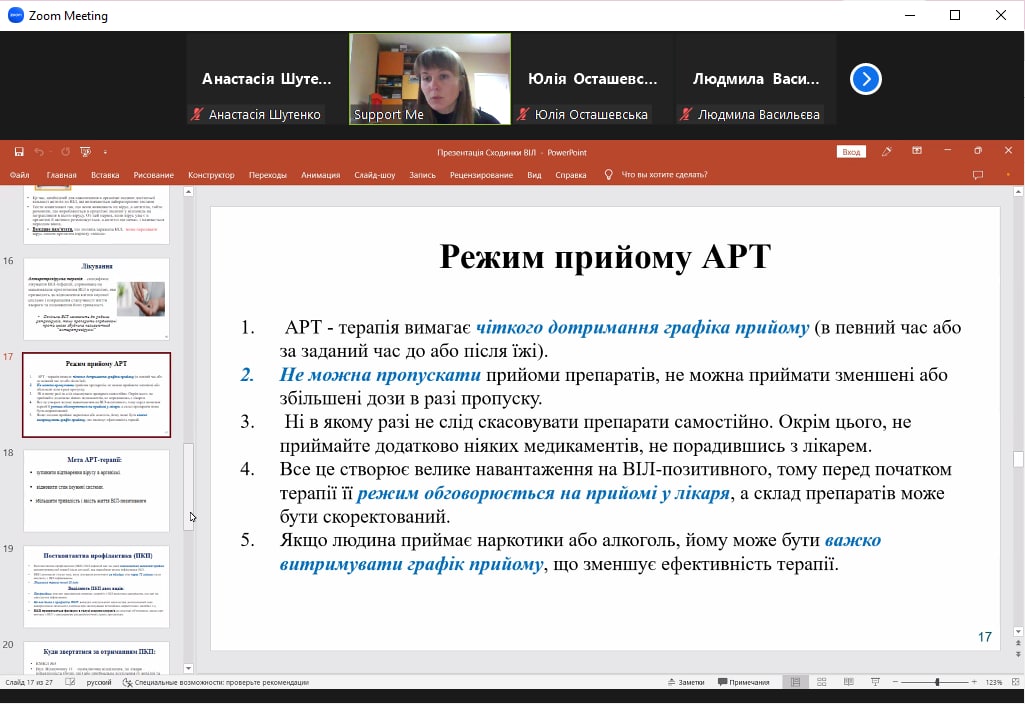
Task: Open the comments pane icon below the ribbon
Action: click(978, 175)
